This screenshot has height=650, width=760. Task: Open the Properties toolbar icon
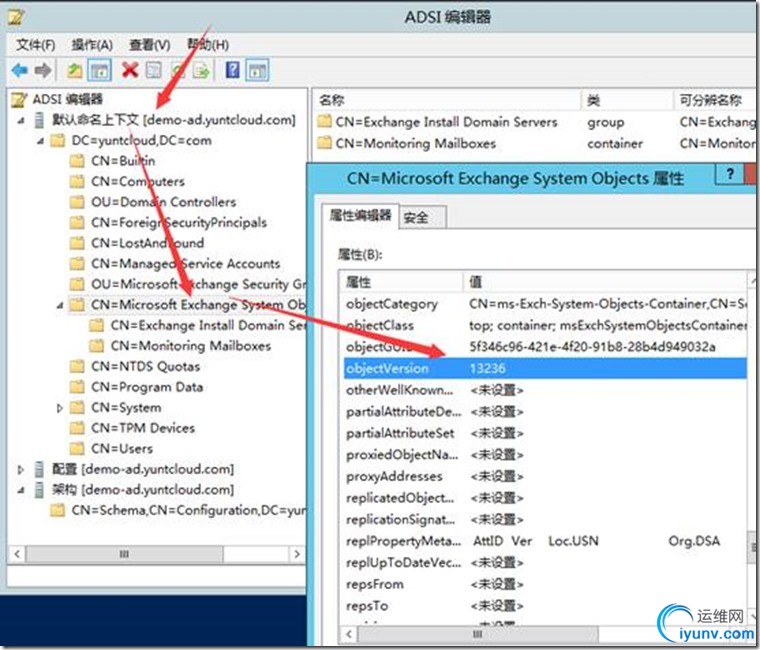154,71
